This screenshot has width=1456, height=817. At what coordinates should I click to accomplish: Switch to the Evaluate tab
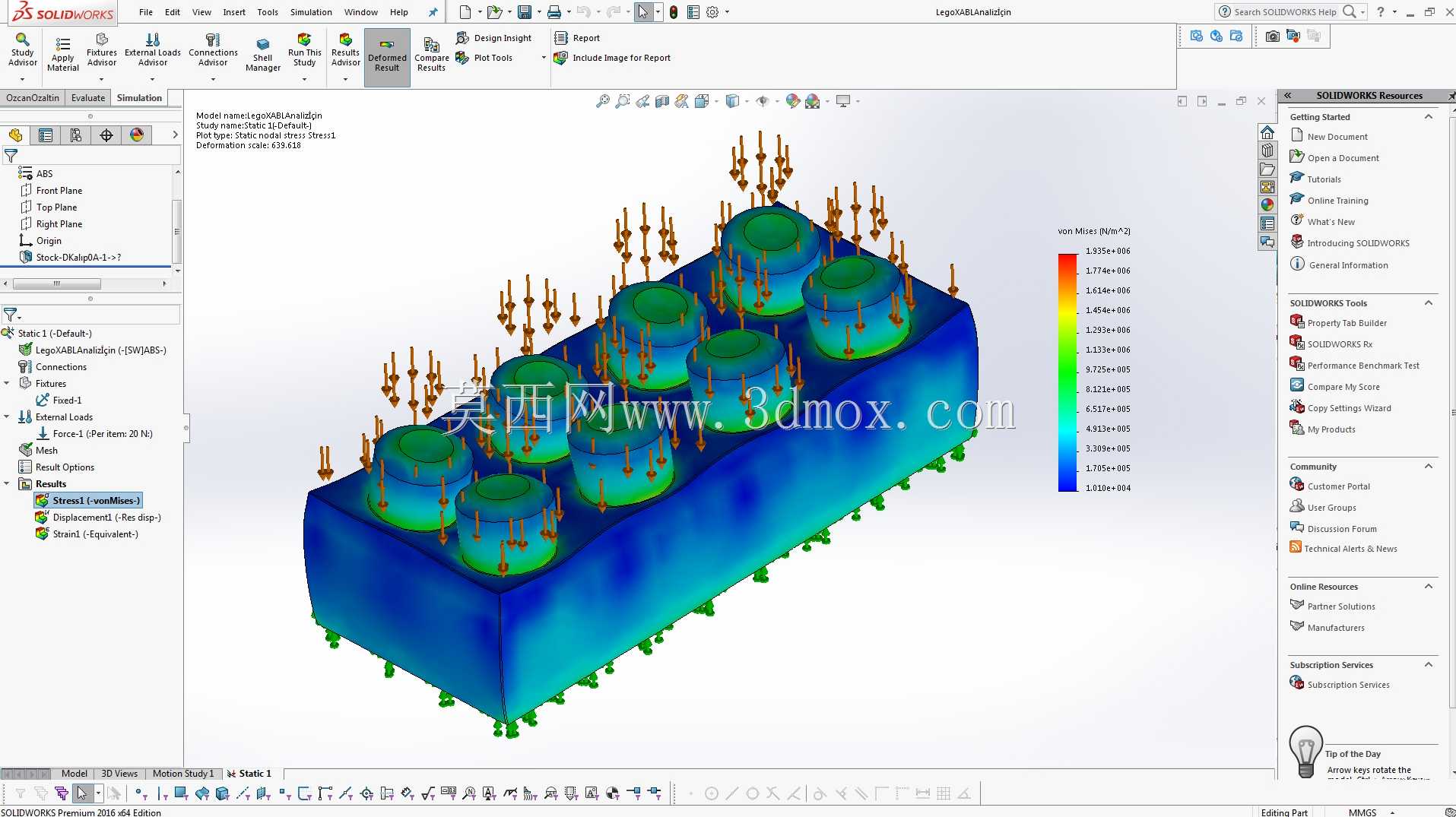pos(88,98)
